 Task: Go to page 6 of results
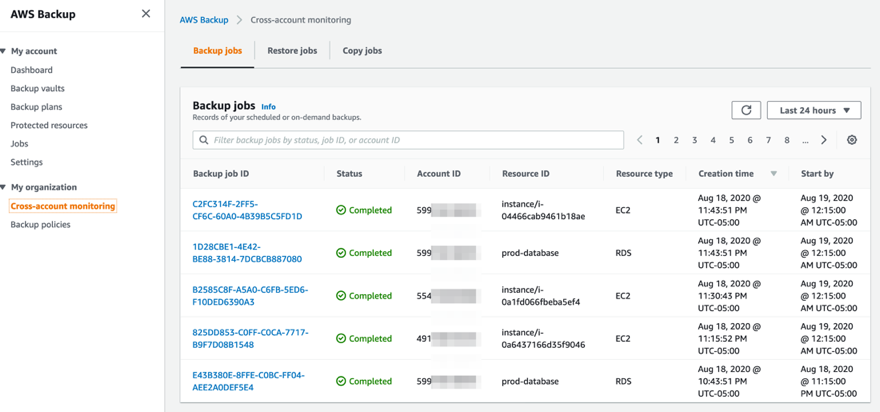click(x=750, y=140)
